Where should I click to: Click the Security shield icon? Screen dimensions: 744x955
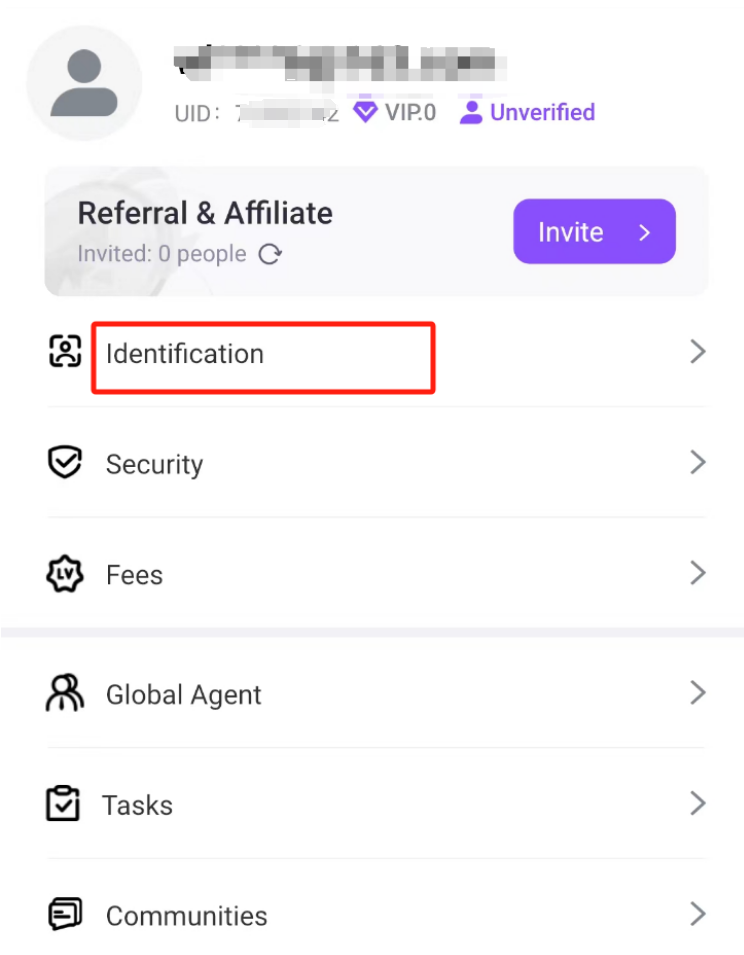(x=65, y=463)
